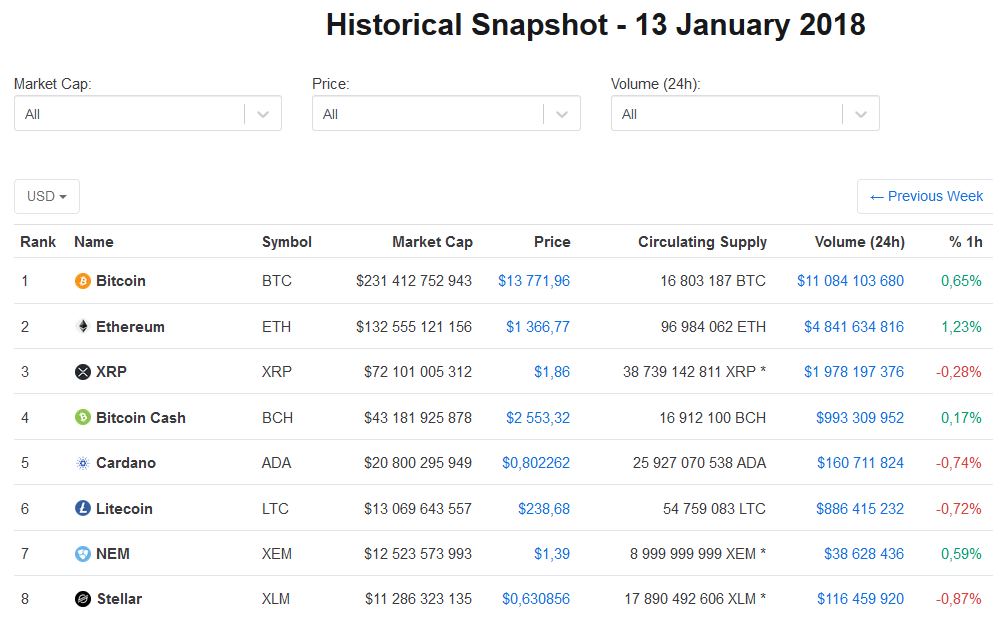The width and height of the screenshot is (993, 618).
Task: Click Stellar price $0,630856
Action: (536, 598)
